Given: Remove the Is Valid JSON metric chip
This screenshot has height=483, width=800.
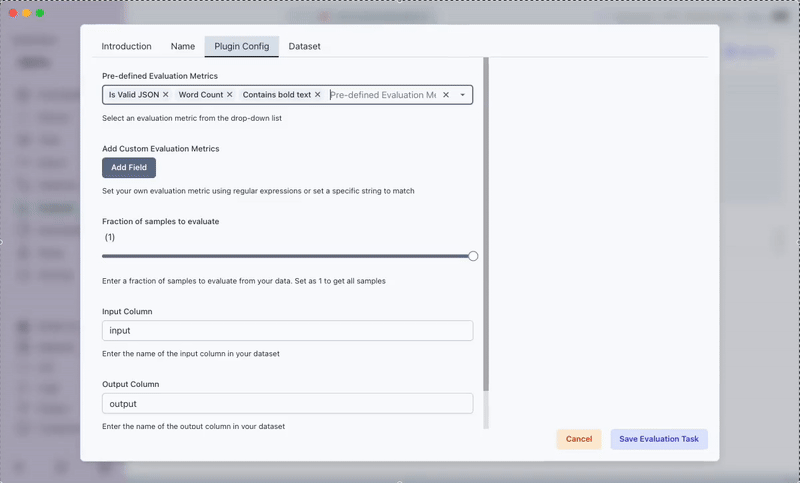Looking at the screenshot, I should tap(166, 95).
